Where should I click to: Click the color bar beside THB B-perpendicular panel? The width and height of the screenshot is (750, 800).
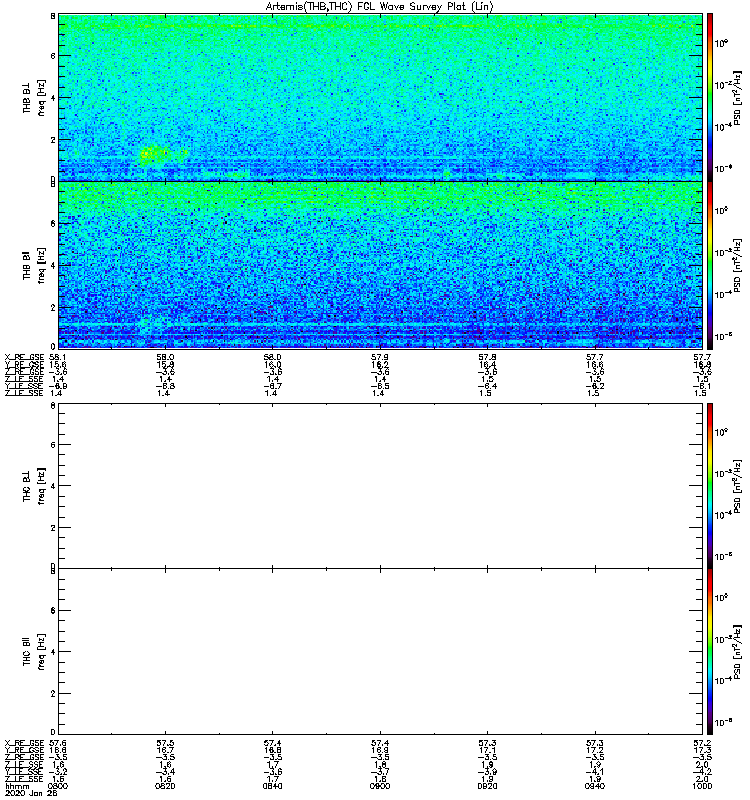click(x=710, y=97)
